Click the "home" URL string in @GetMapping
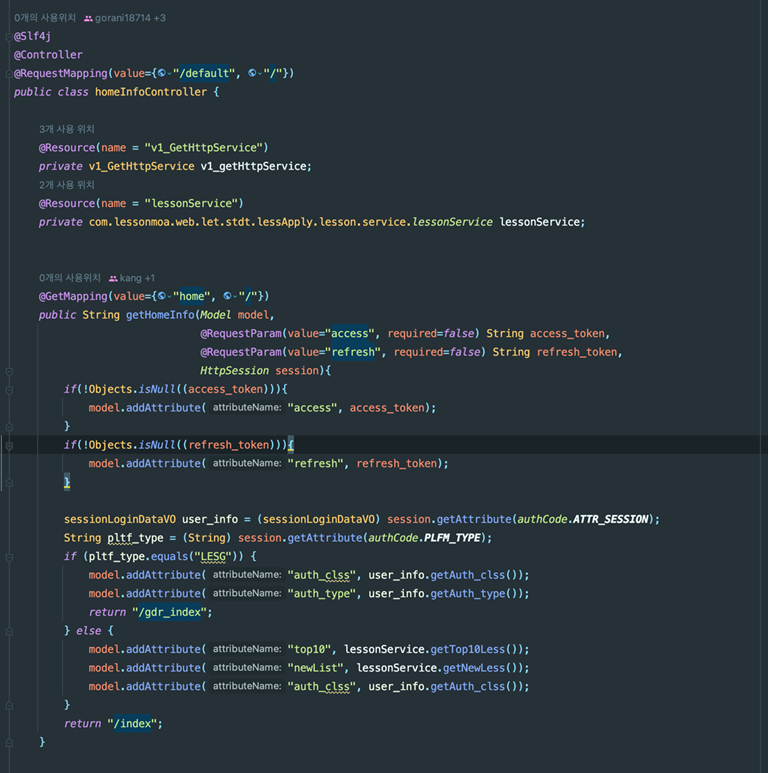This screenshot has width=768, height=773. pos(192,296)
